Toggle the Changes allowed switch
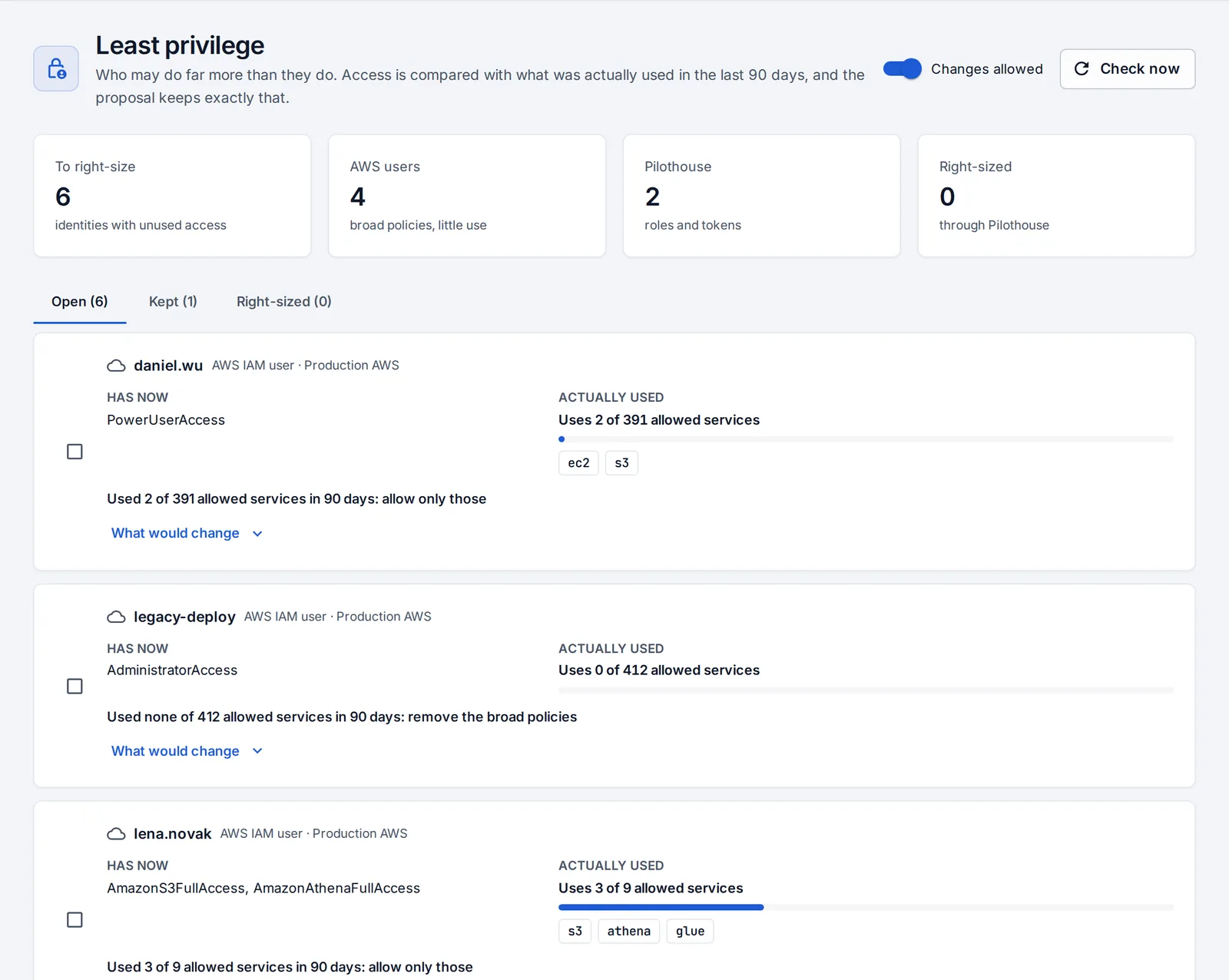The image size is (1229, 980). [x=902, y=68]
